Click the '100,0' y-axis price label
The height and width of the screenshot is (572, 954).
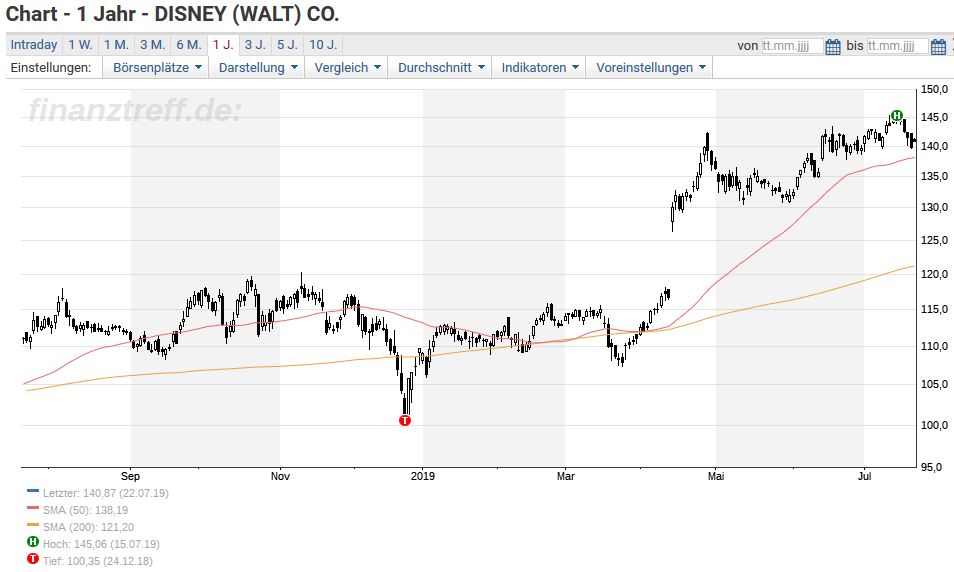[x=934, y=425]
